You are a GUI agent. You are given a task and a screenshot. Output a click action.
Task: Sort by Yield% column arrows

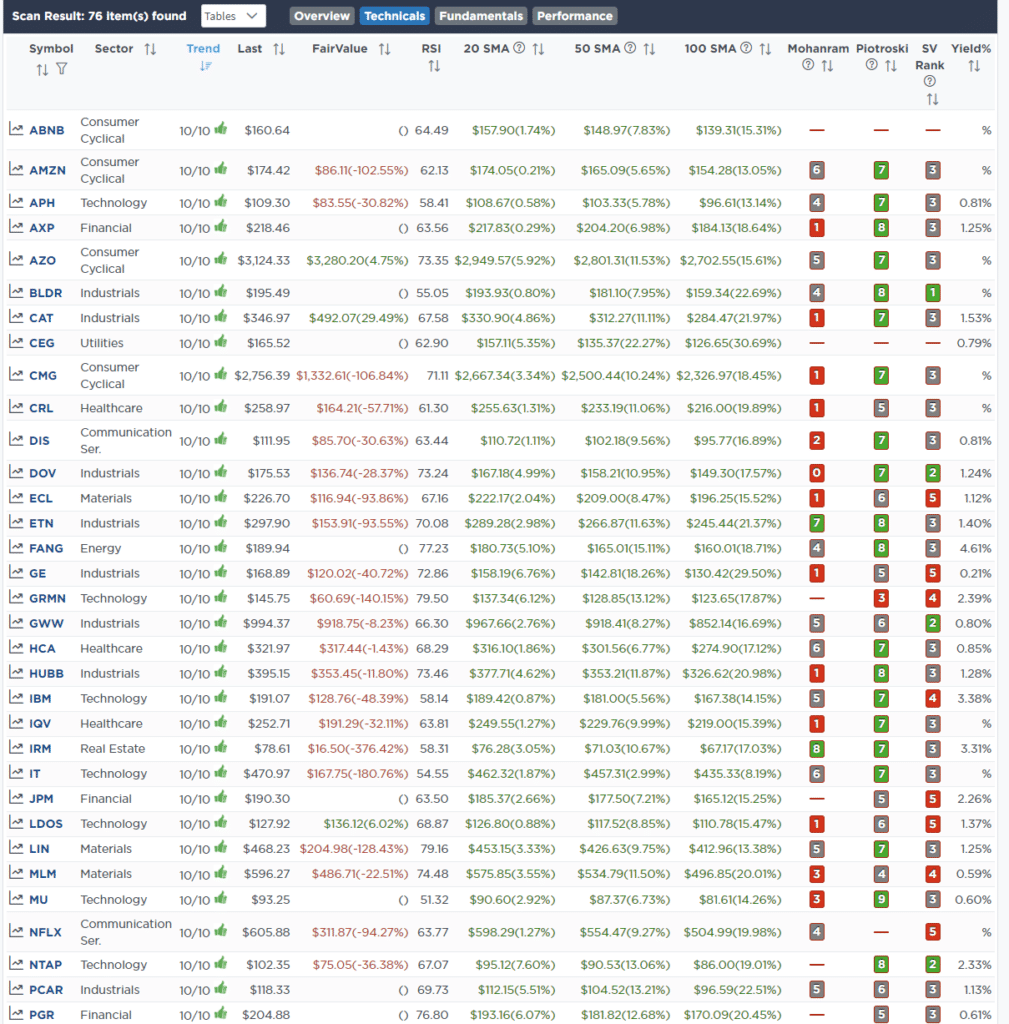[x=974, y=65]
